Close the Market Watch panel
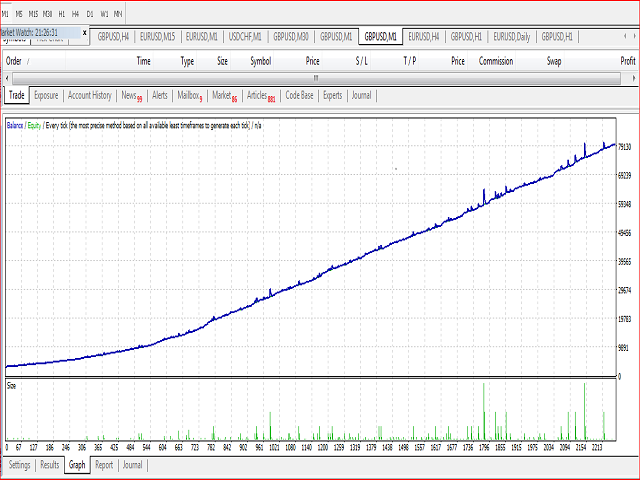Image resolution: width=640 pixels, height=480 pixels. point(84,33)
